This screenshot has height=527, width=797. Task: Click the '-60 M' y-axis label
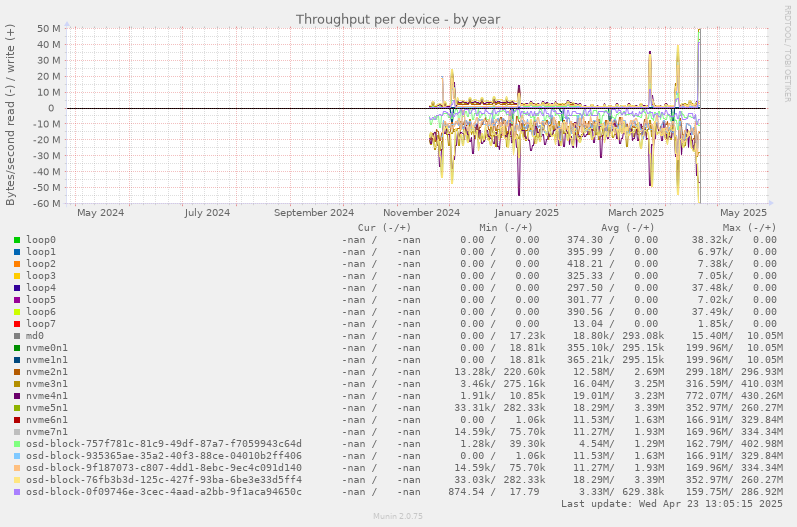(x=47, y=203)
